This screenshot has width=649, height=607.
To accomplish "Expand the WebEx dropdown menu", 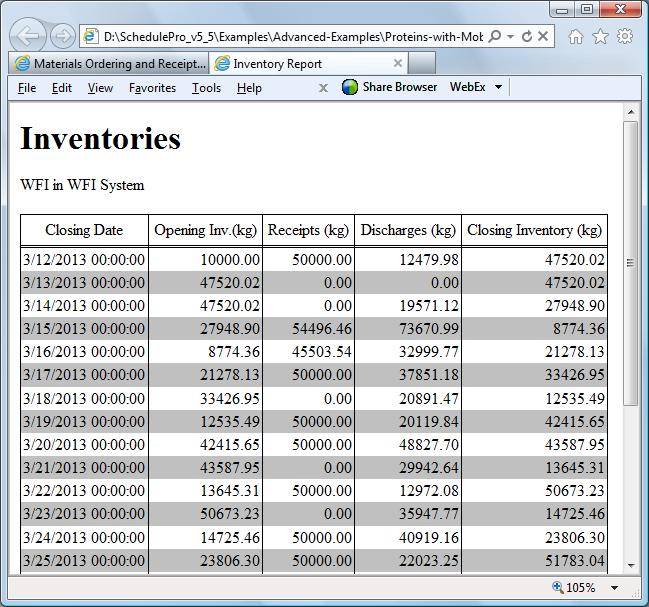I will click(x=498, y=88).
